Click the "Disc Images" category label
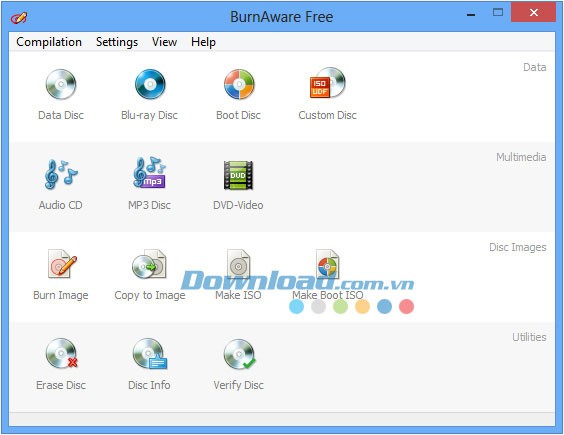 pos(518,247)
